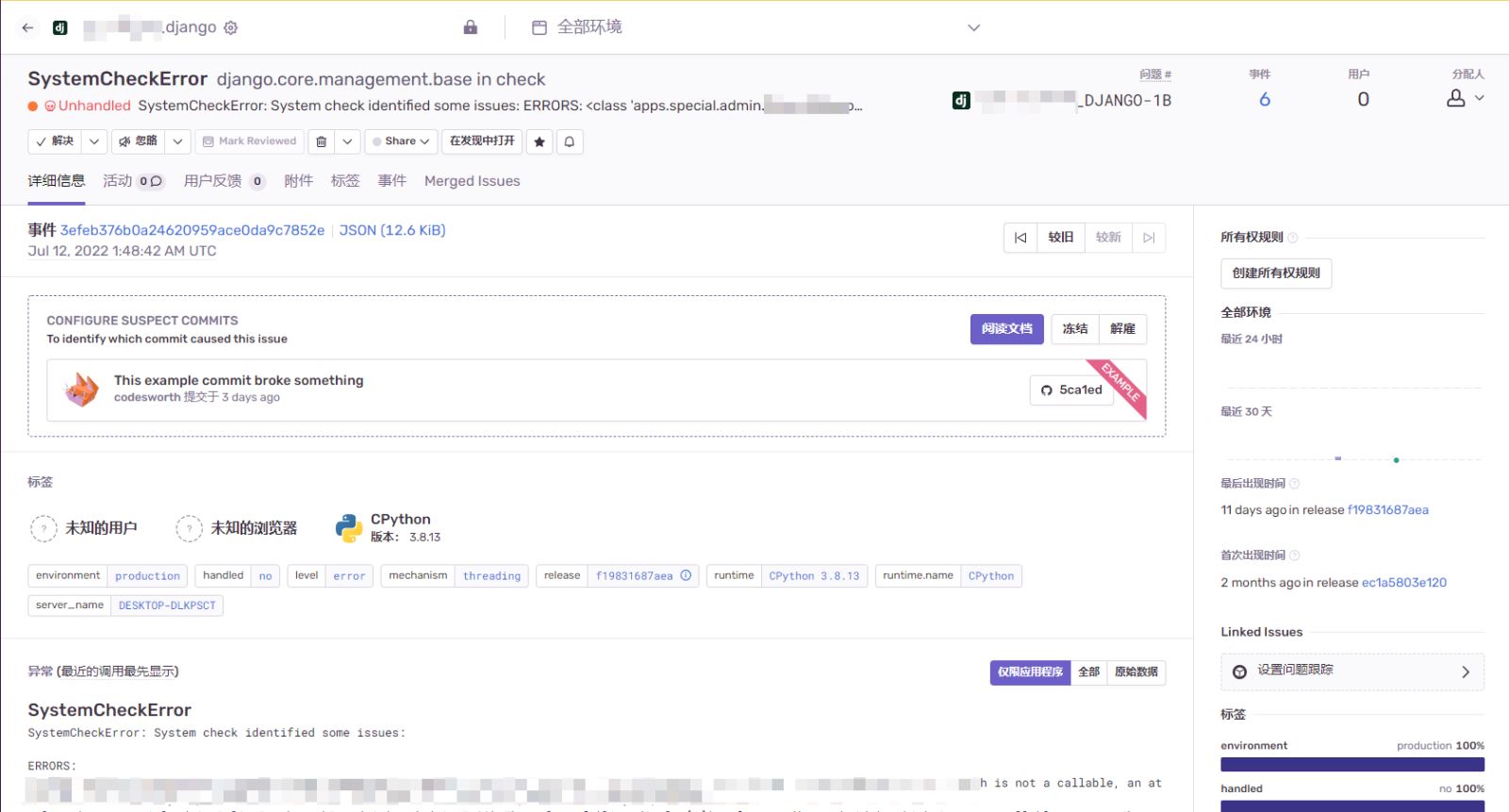Click the lock icon in top bar
This screenshot has height=812, width=1509.
470,27
